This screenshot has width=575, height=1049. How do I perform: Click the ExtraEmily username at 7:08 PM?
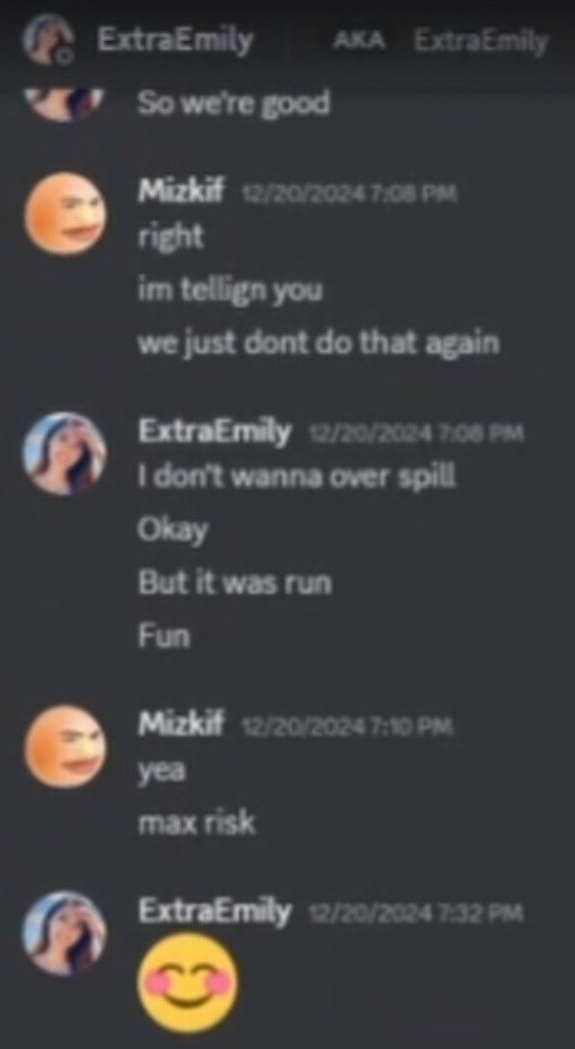[x=215, y=434]
